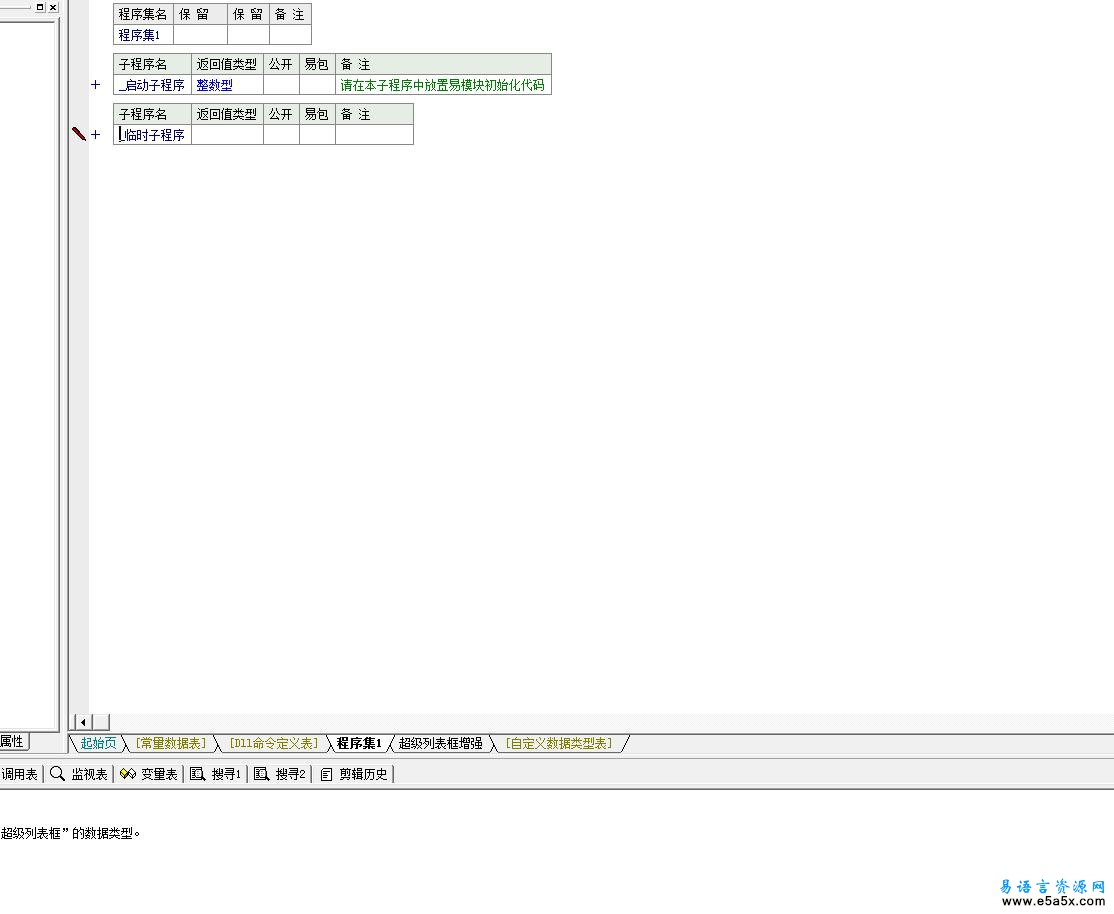Float the left panel using the square icon

point(40,7)
